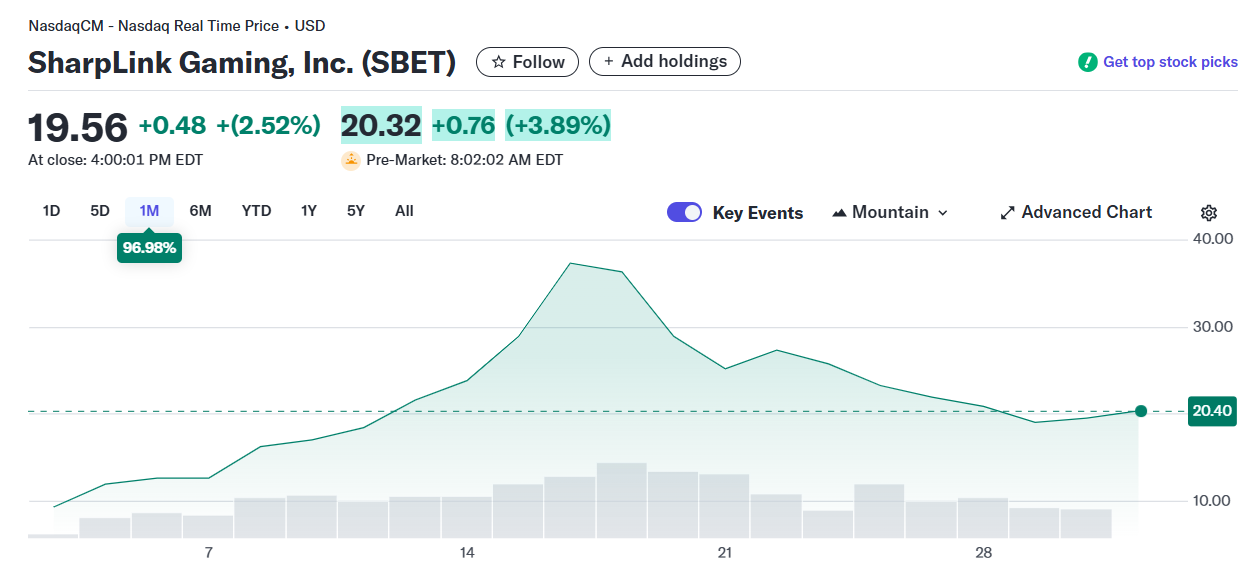
Task: Select the 1D time range
Action: coord(51,211)
